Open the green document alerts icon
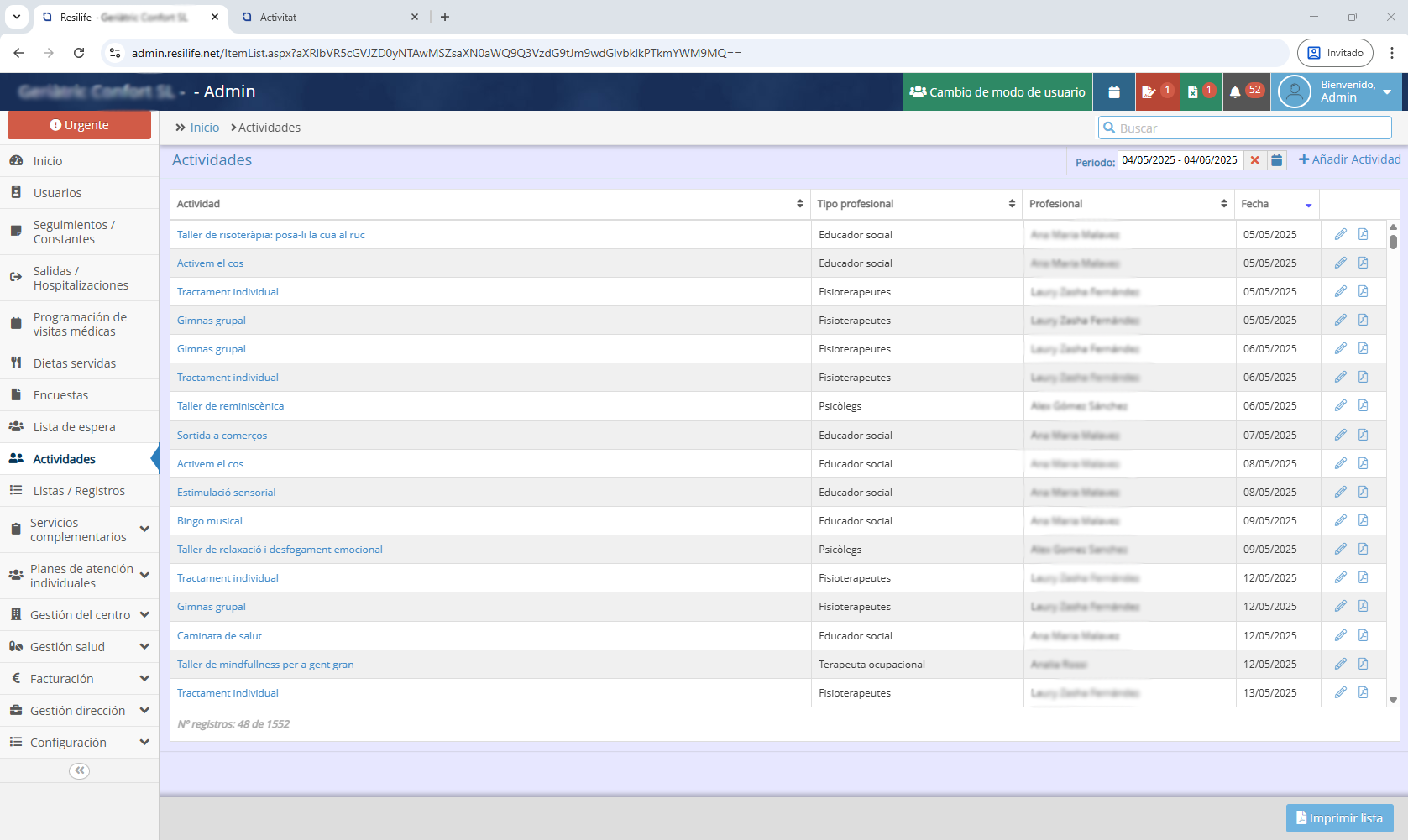 tap(1201, 92)
